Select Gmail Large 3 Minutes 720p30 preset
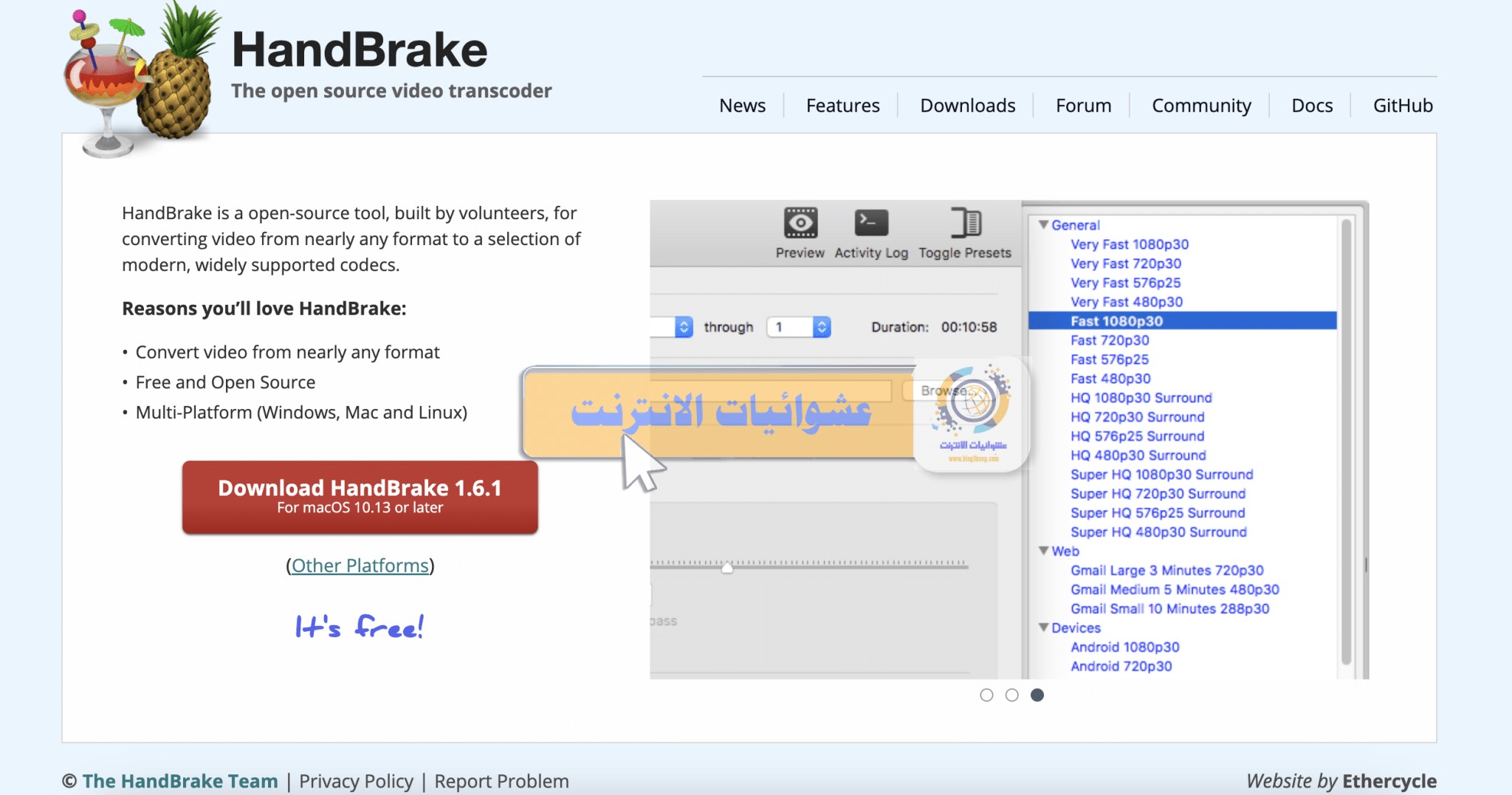 coord(1167,571)
